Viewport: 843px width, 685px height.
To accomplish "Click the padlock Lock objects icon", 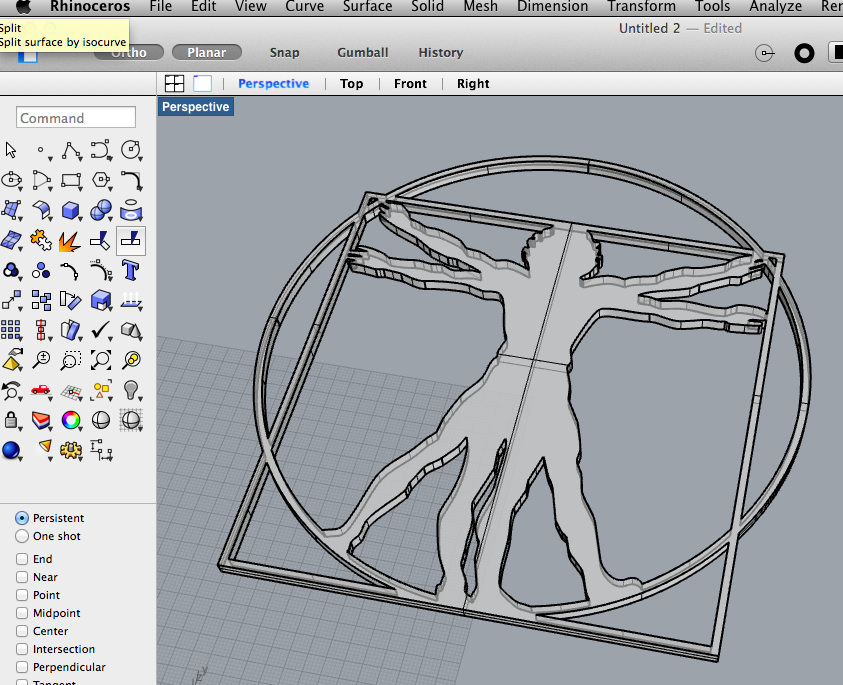I will 11,420.
